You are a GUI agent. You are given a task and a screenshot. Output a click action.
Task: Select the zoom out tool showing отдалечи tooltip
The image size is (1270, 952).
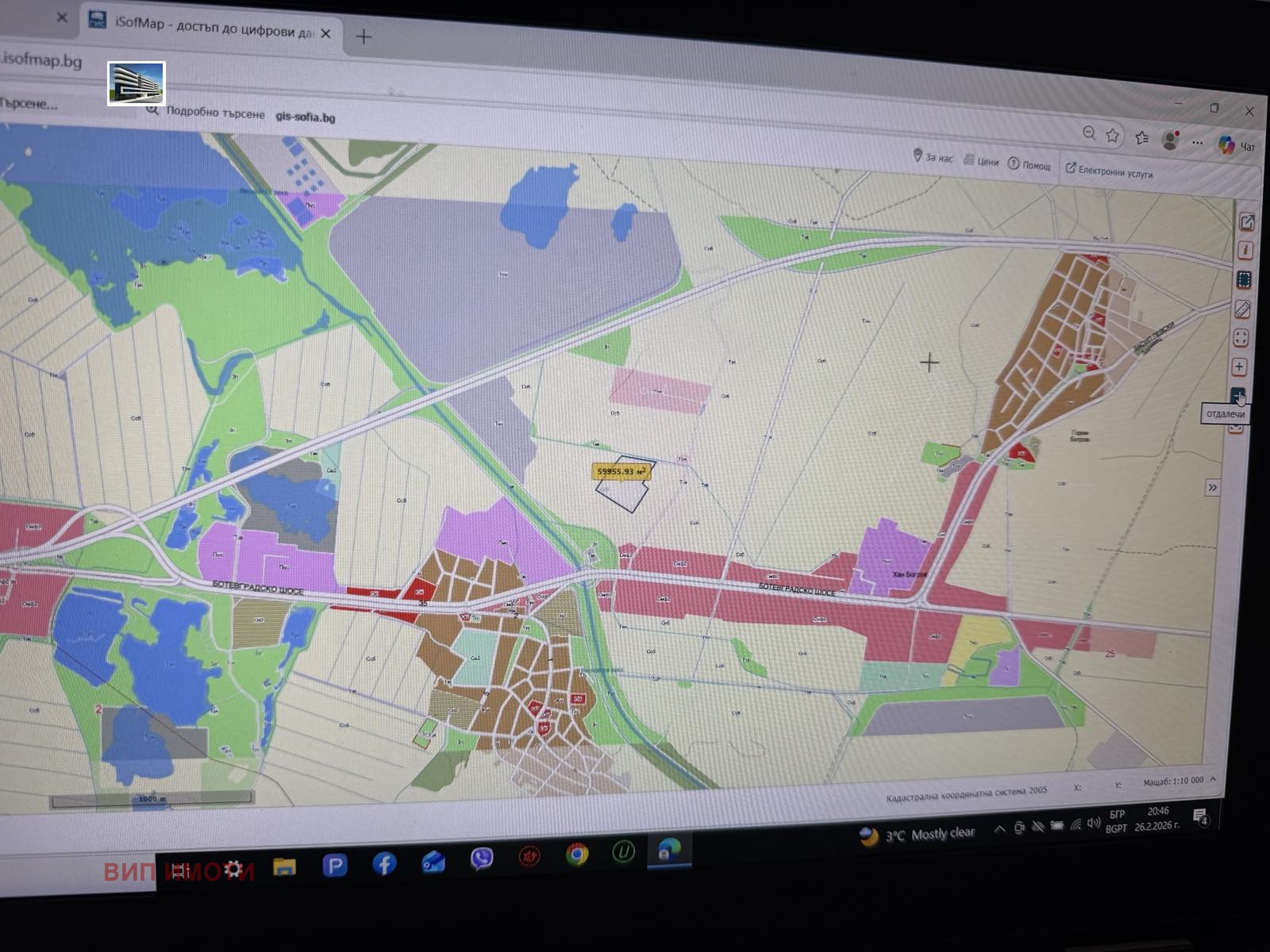(x=1238, y=393)
